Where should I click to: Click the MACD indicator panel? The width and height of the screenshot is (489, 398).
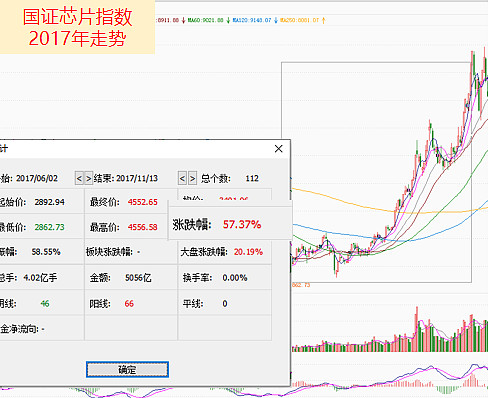tap(389, 379)
